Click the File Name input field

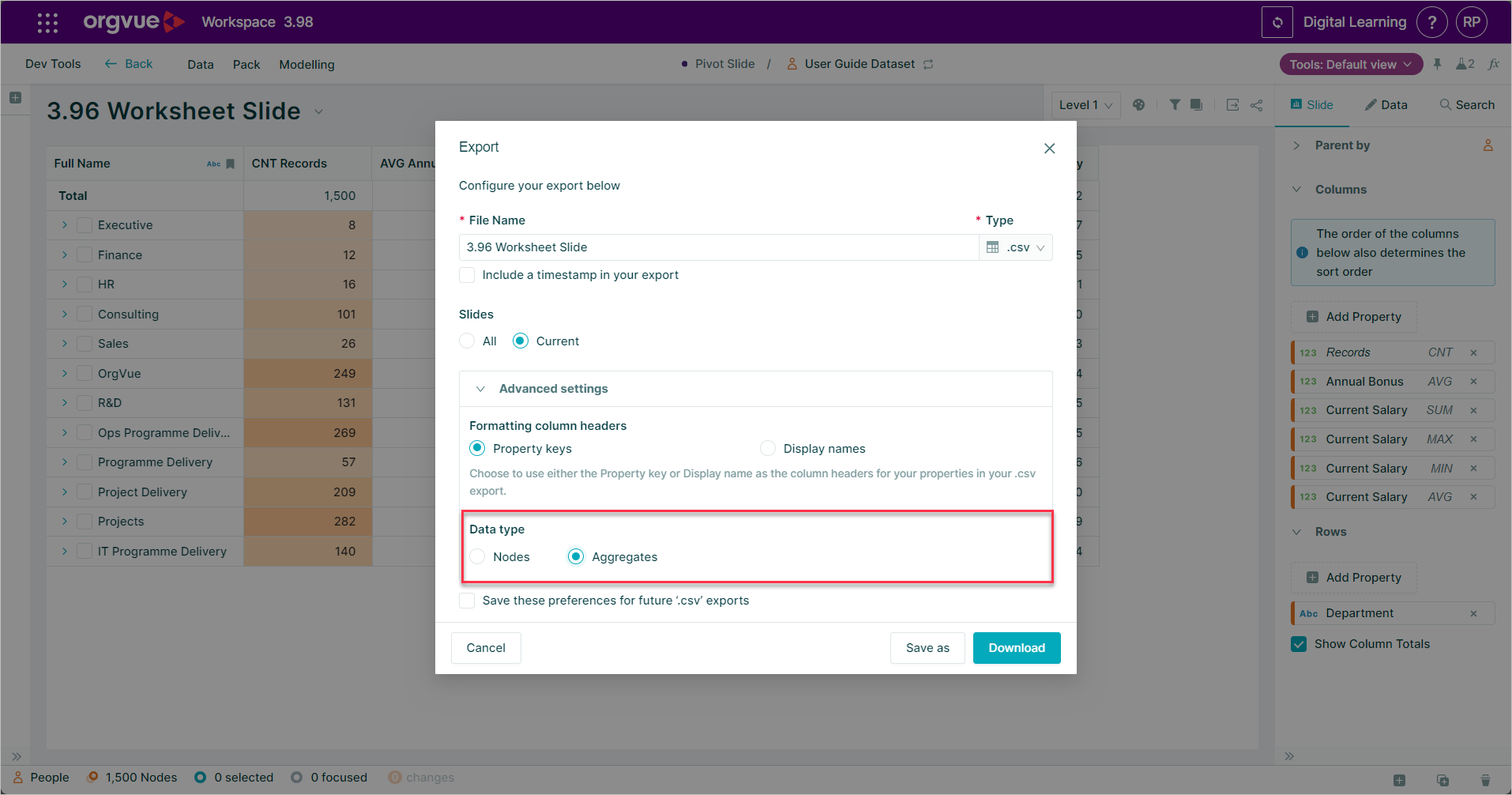tap(719, 247)
